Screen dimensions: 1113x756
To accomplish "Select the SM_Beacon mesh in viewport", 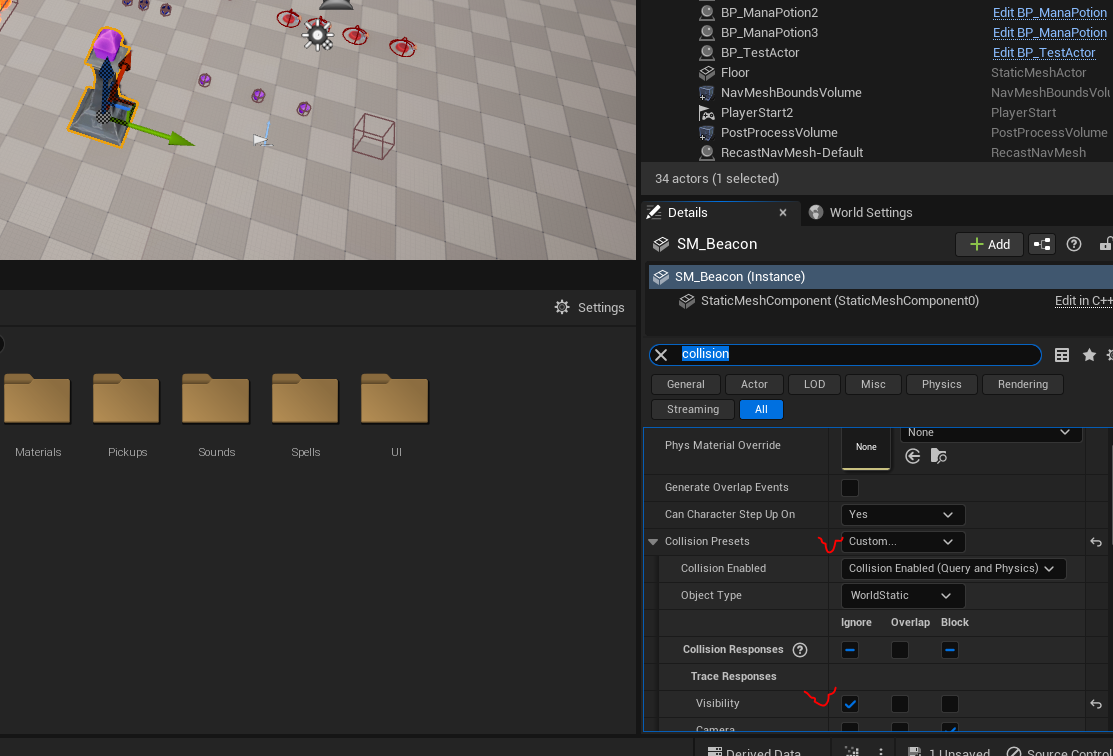I will 105,89.
